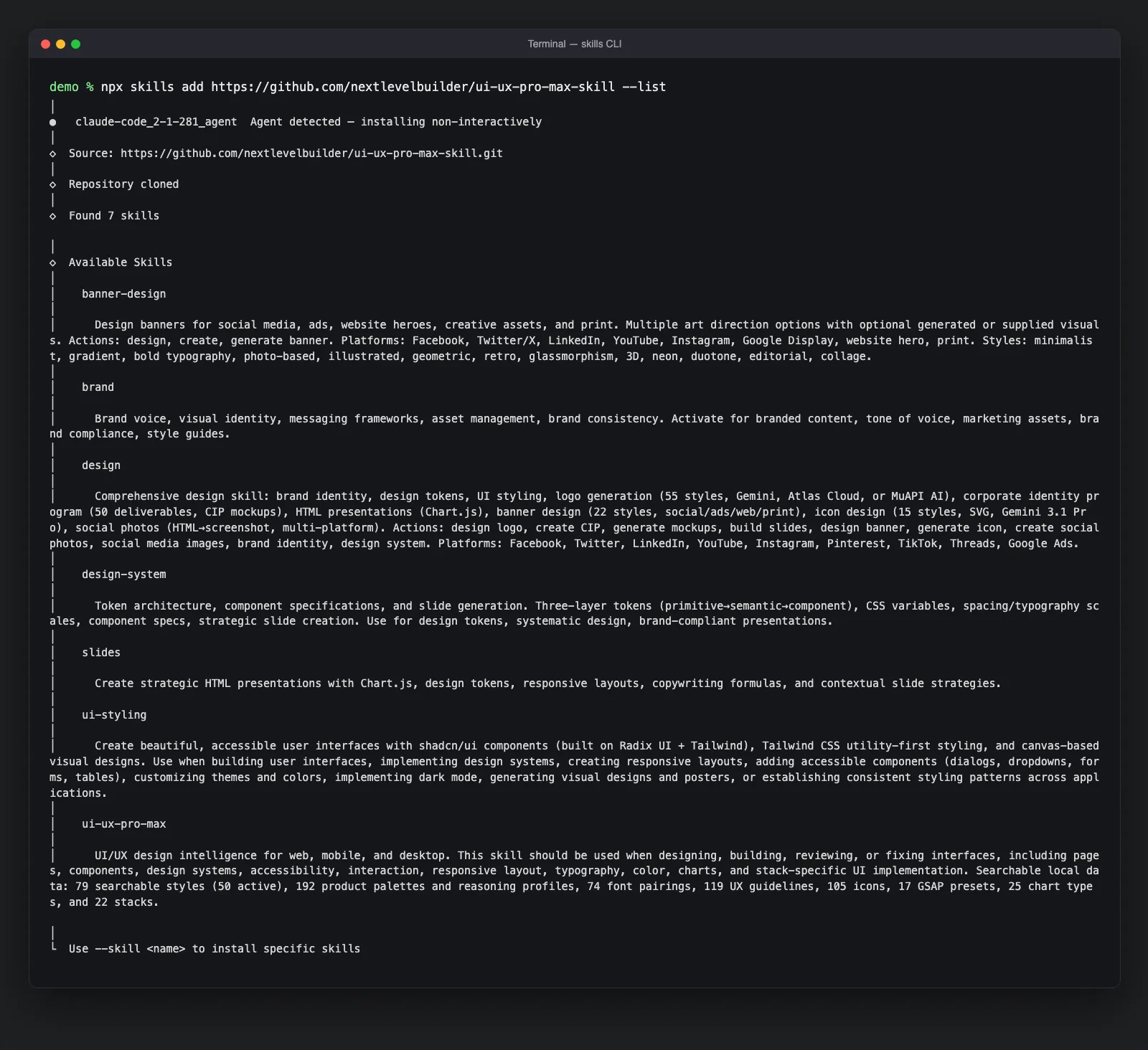This screenshot has width=1148, height=1050.
Task: Click the 'demo %' shell prompt
Action: click(72, 87)
